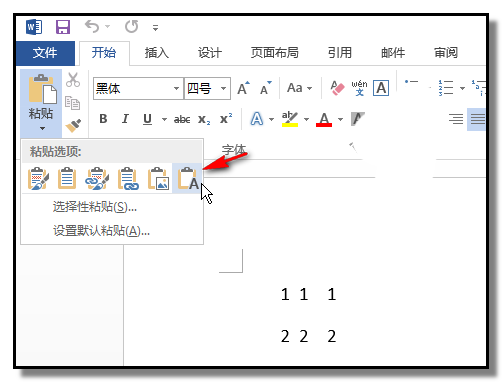Copy selection with the copy icon

(x=72, y=103)
